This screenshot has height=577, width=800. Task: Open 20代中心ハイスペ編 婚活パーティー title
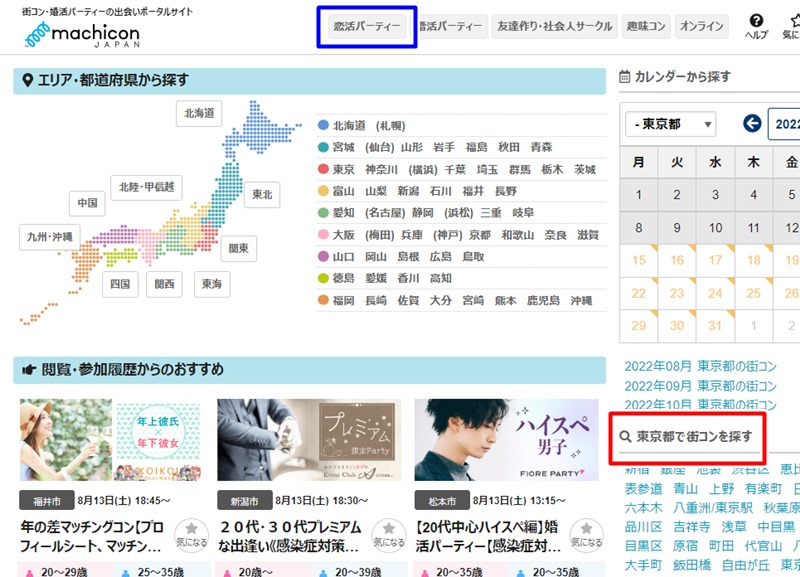click(x=488, y=536)
